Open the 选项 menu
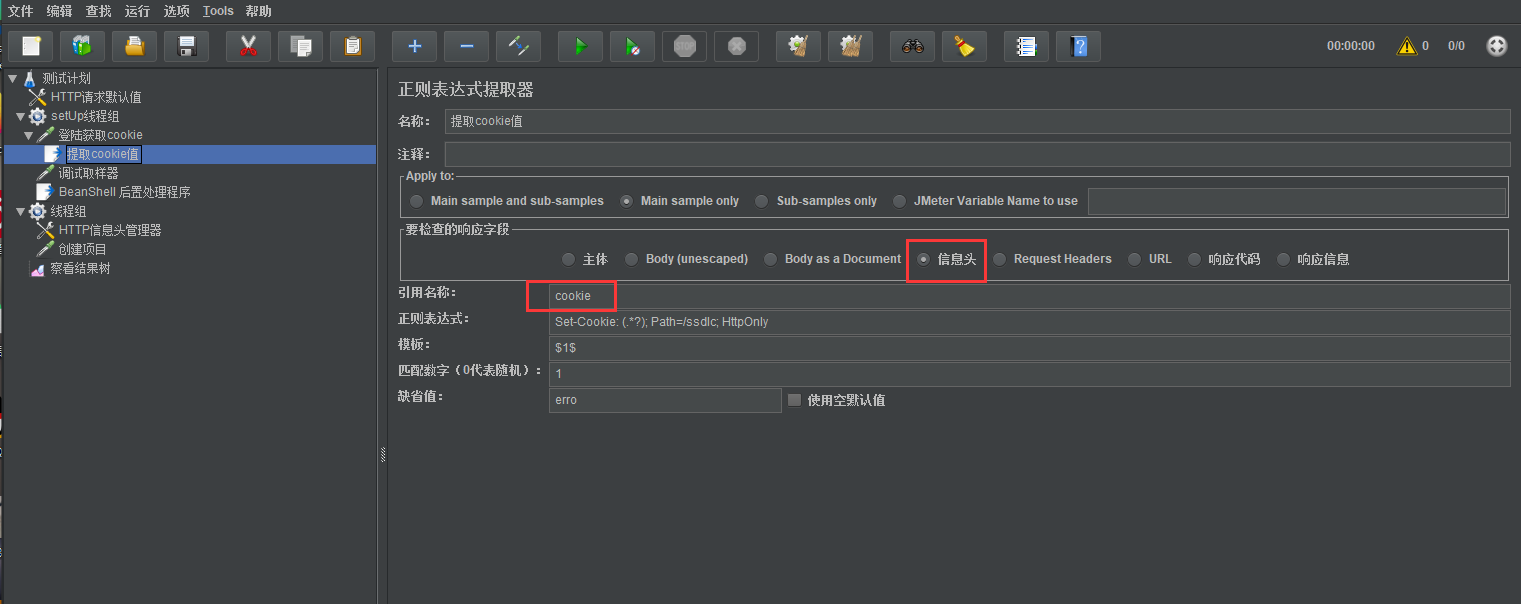This screenshot has height=604, width=1521. click(x=176, y=11)
